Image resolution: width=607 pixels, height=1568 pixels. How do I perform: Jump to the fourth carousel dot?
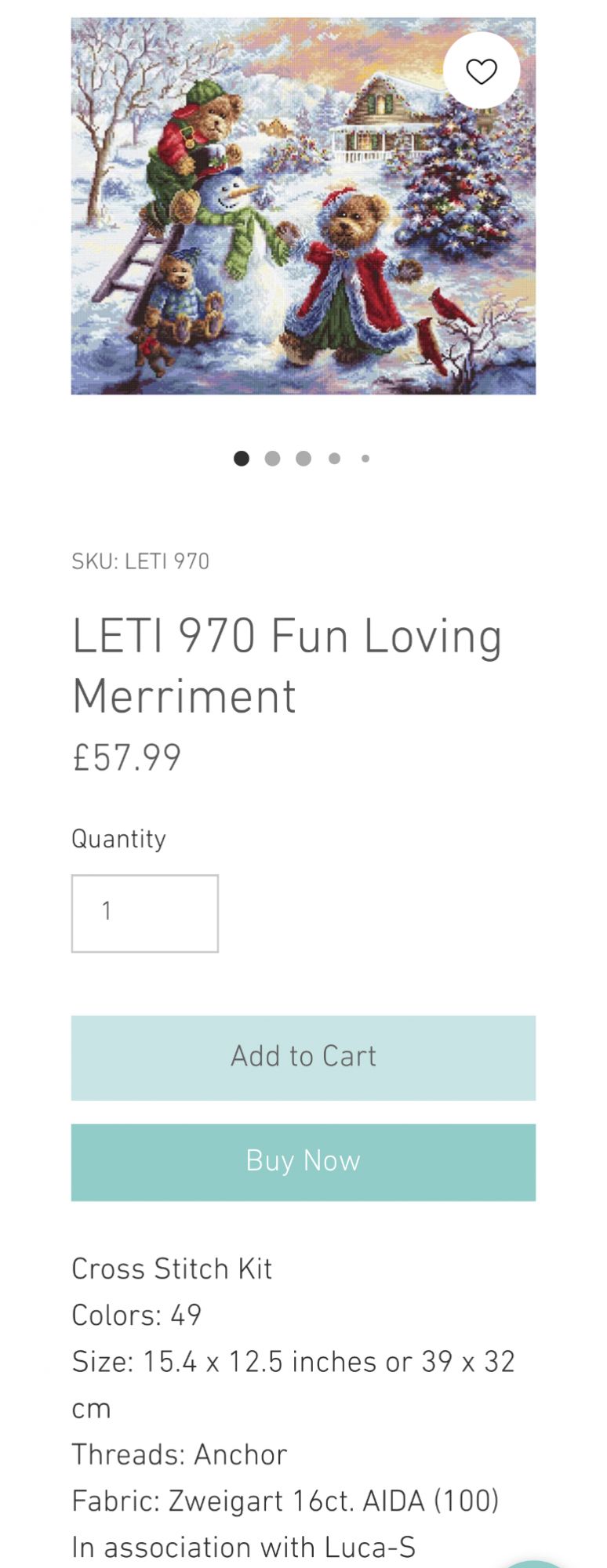click(334, 459)
